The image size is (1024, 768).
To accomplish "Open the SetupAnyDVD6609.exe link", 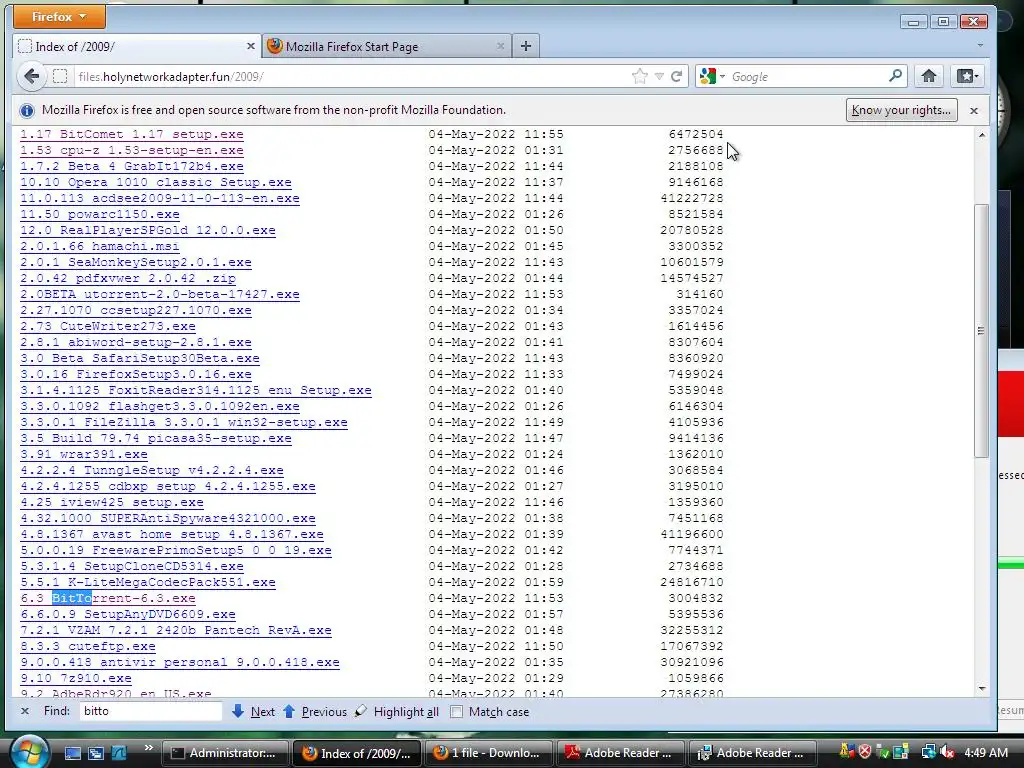I will click(x=127, y=615).
